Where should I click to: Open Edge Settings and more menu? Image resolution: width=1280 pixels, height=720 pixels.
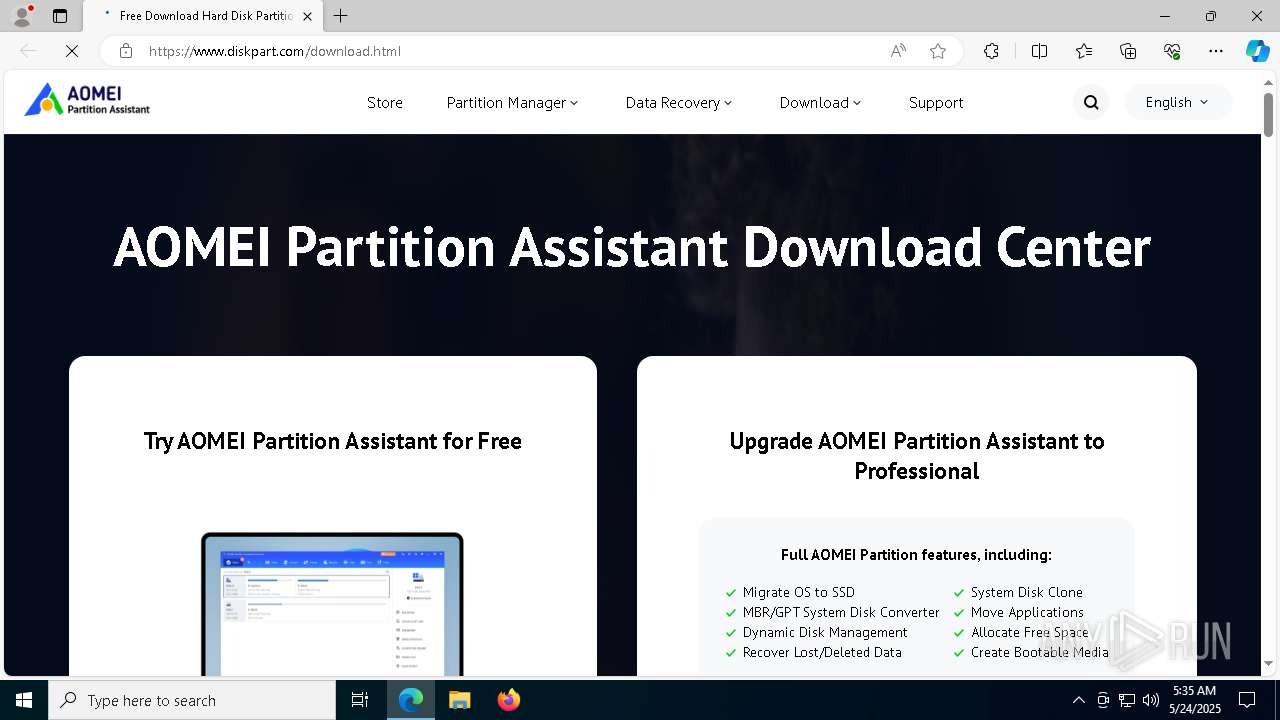point(1216,51)
